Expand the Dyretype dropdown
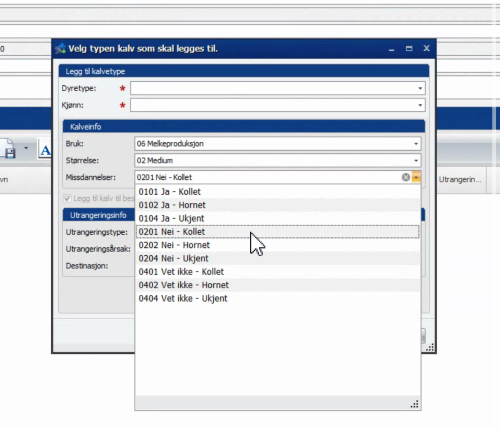The width and height of the screenshot is (500, 428). (x=420, y=88)
